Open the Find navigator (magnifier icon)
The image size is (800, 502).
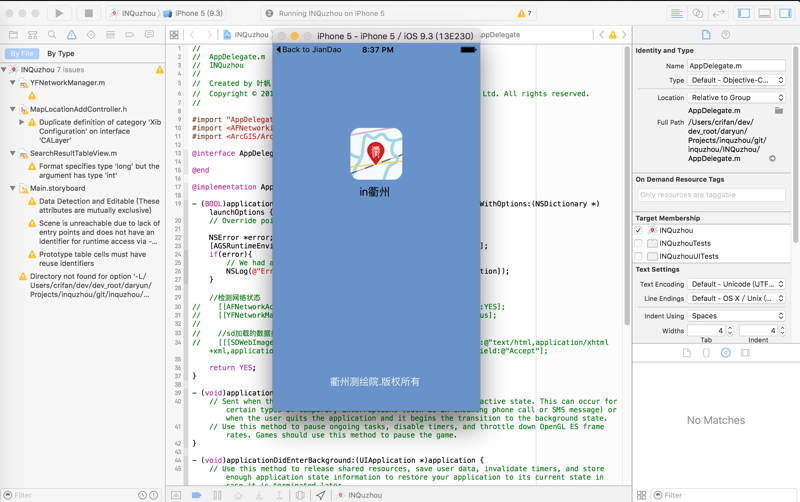coord(52,35)
